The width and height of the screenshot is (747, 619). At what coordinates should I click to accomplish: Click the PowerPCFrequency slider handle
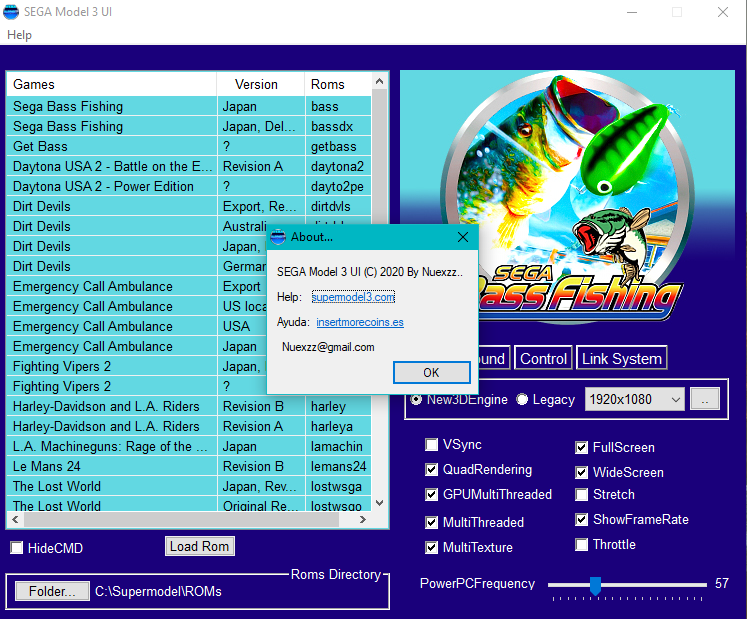click(x=595, y=586)
